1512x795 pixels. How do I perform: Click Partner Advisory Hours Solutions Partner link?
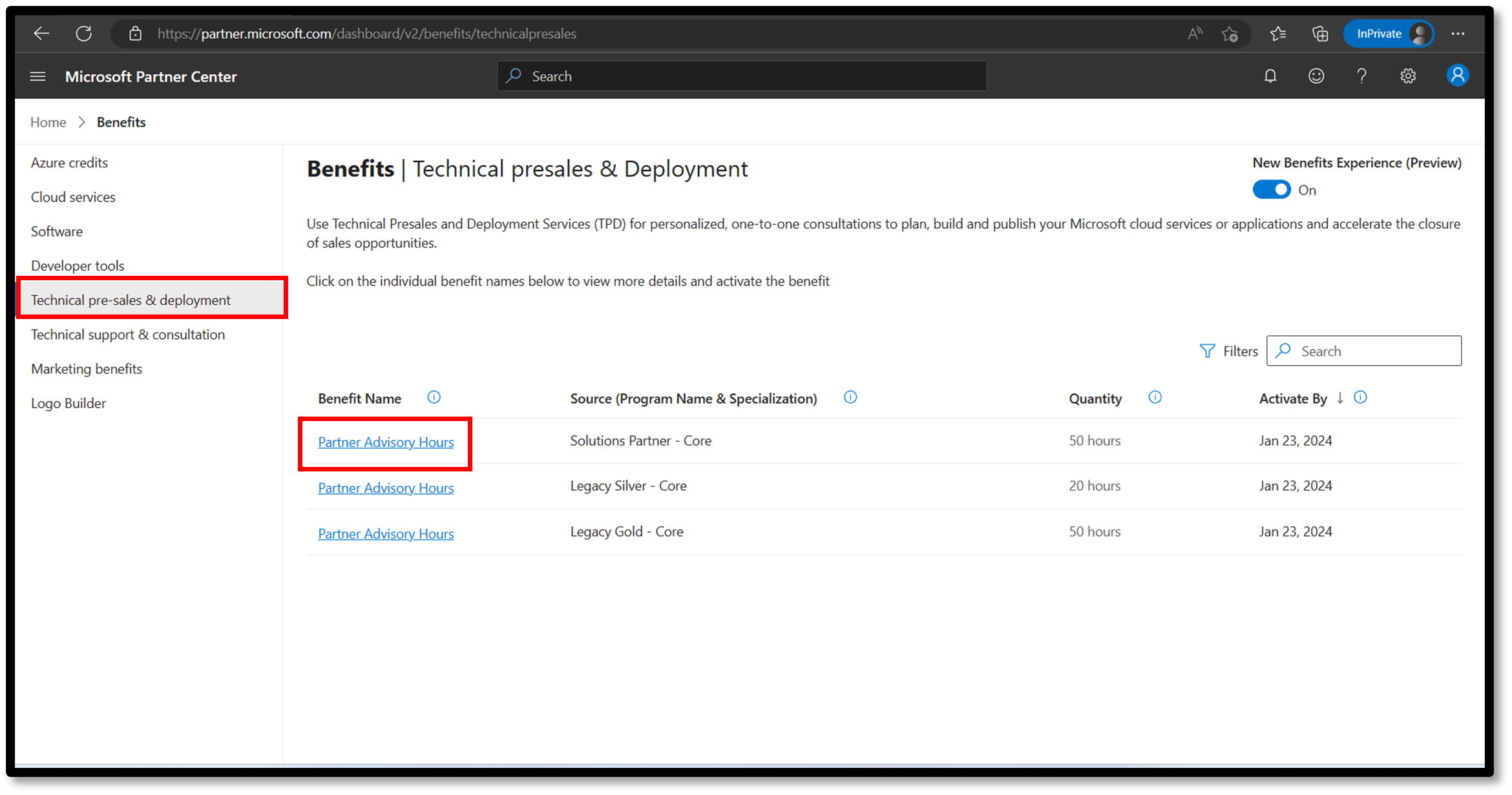tap(386, 441)
